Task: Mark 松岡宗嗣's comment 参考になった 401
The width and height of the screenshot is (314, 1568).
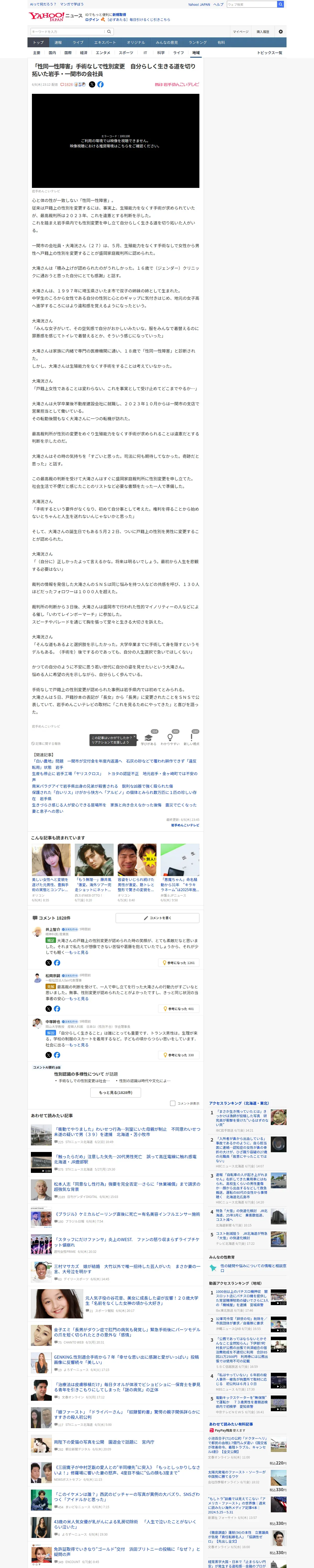Action: (179, 1008)
